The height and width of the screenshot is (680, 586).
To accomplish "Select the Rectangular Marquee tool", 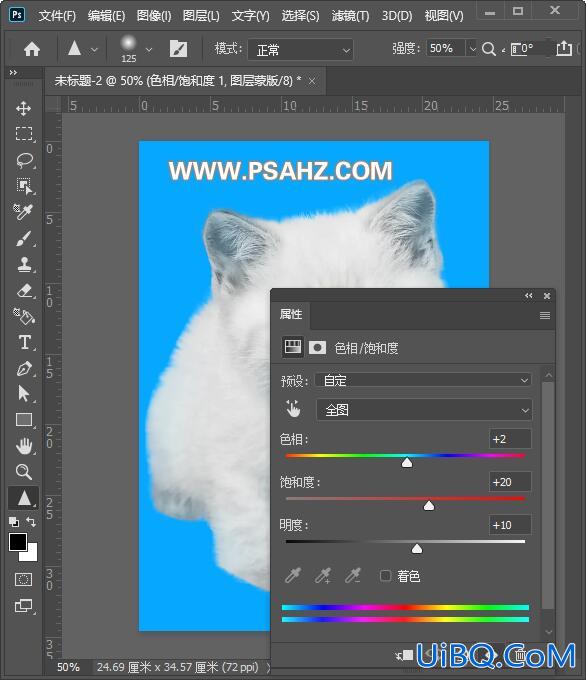I will (x=24, y=134).
